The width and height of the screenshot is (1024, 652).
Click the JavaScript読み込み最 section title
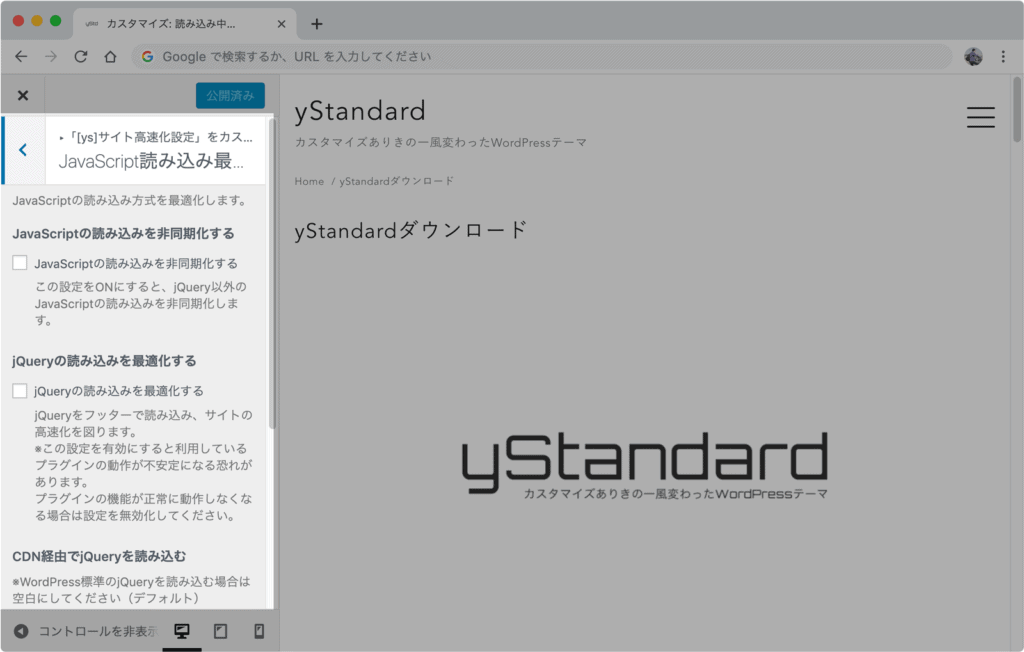tap(151, 161)
